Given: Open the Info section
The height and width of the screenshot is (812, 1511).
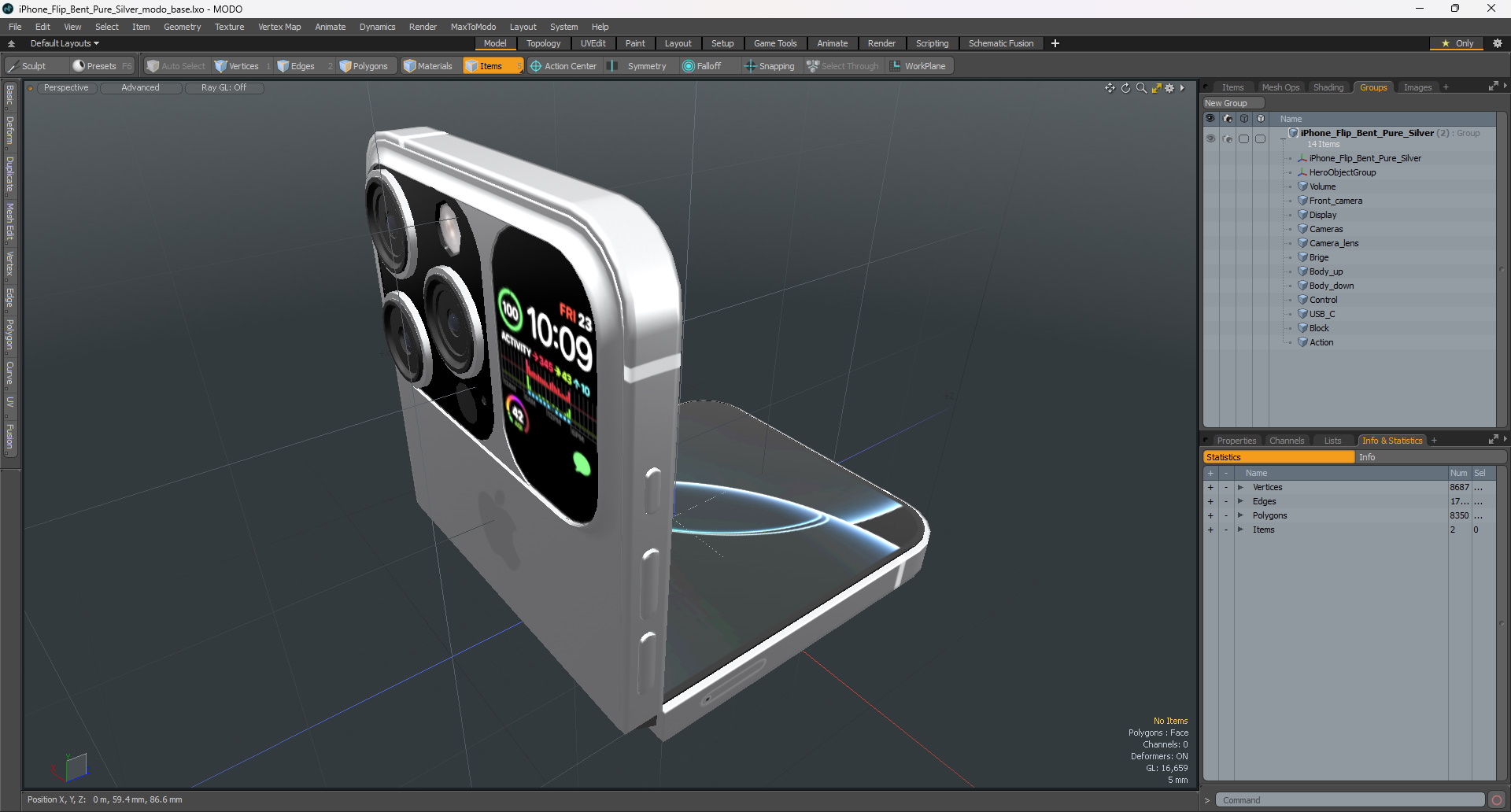Looking at the screenshot, I should [x=1431, y=457].
